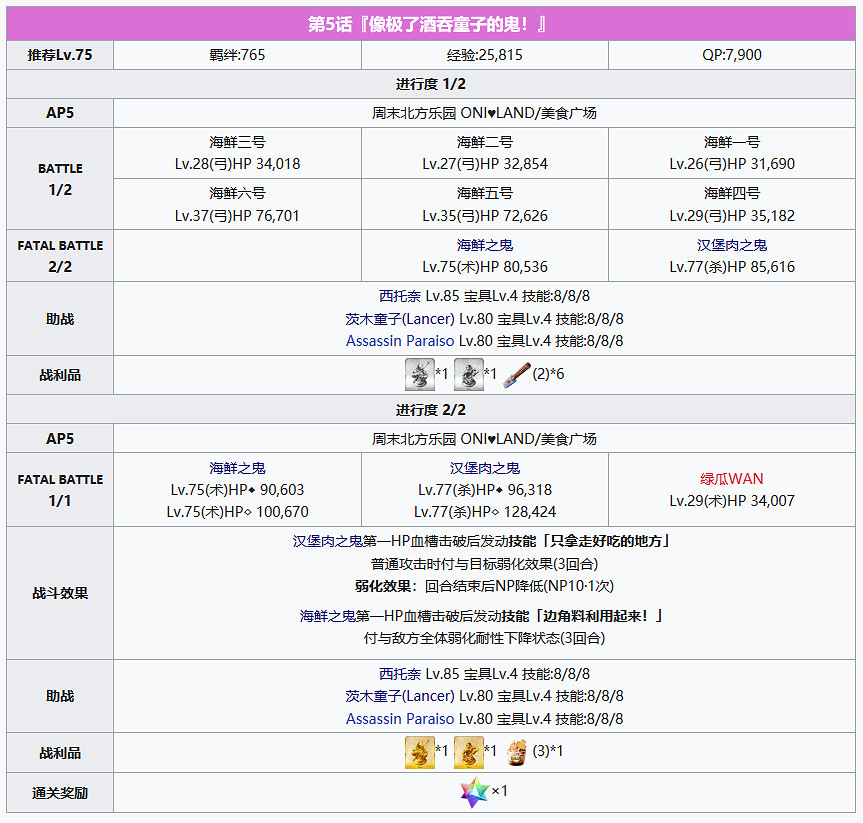Click the 海鲜三号 enemy link

click(236, 140)
